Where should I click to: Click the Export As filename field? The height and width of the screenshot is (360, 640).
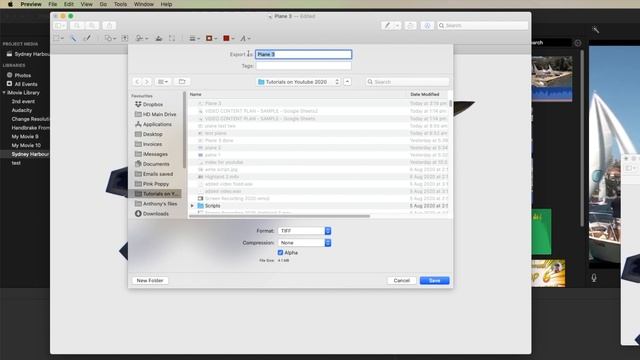click(303, 54)
